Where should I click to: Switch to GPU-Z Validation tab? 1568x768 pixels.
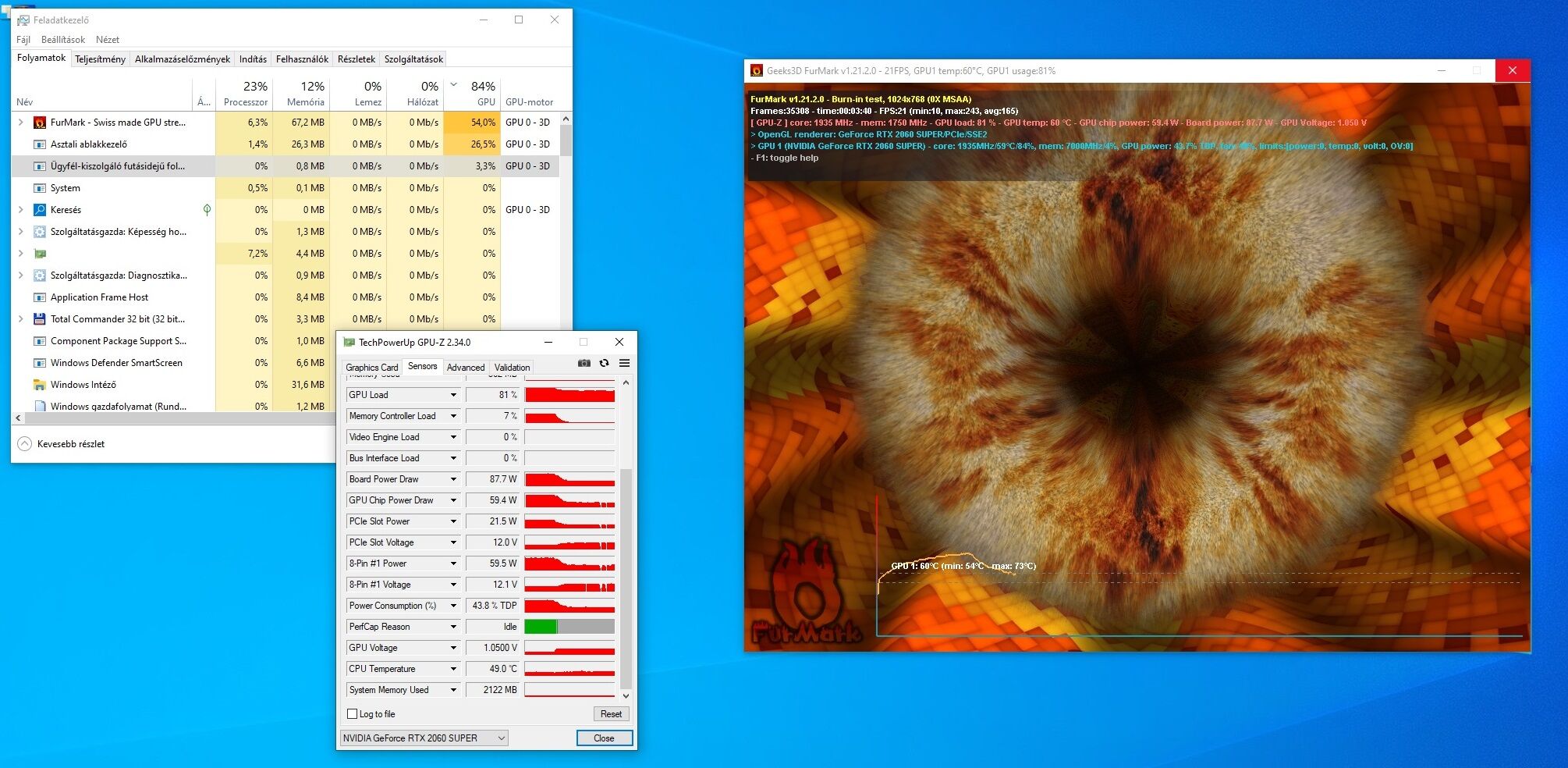(x=512, y=368)
